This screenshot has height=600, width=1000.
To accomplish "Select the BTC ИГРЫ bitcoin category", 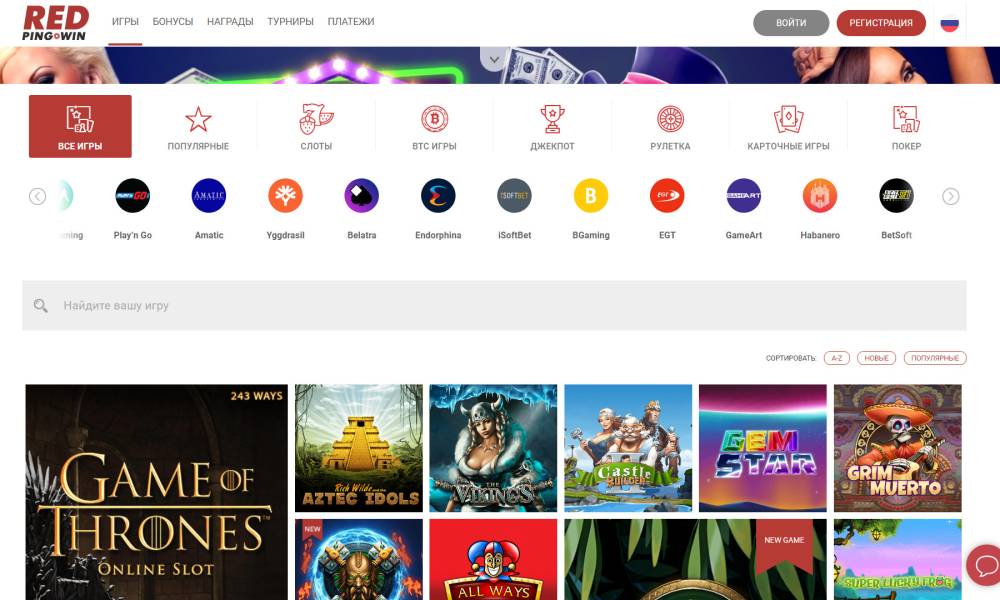I will click(x=434, y=128).
